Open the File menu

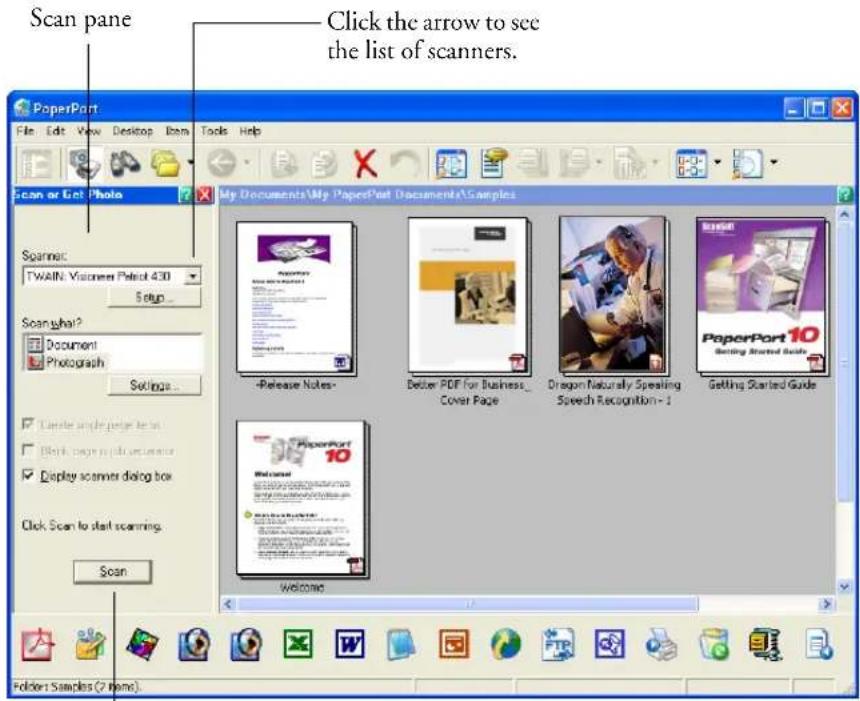click(x=25, y=131)
